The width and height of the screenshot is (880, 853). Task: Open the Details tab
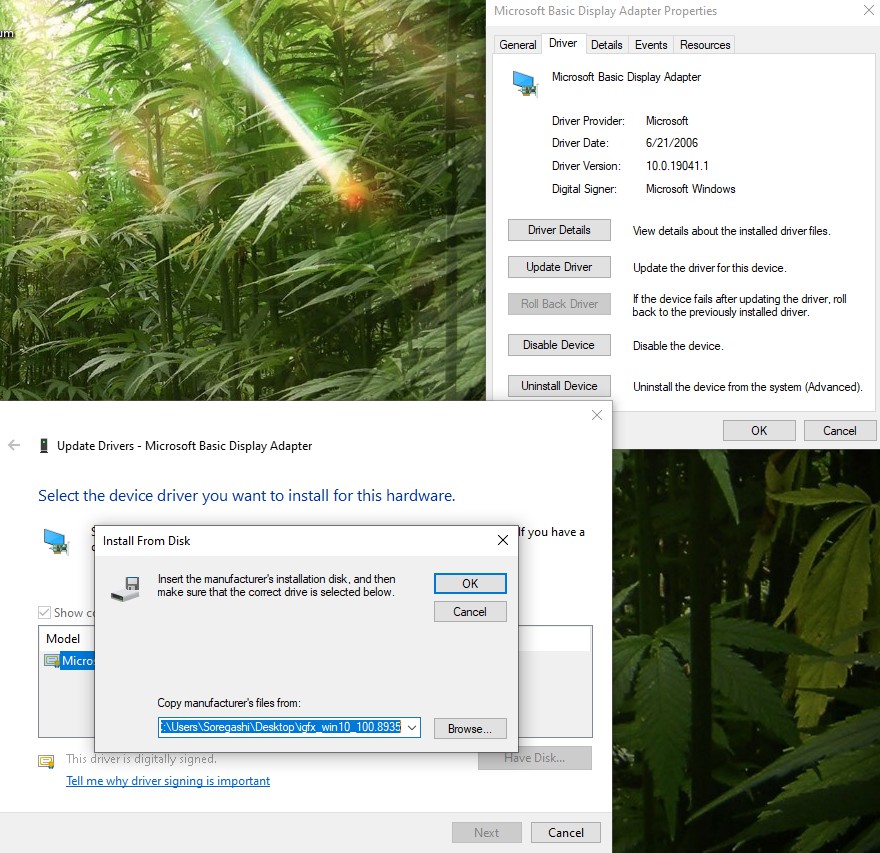(x=607, y=45)
